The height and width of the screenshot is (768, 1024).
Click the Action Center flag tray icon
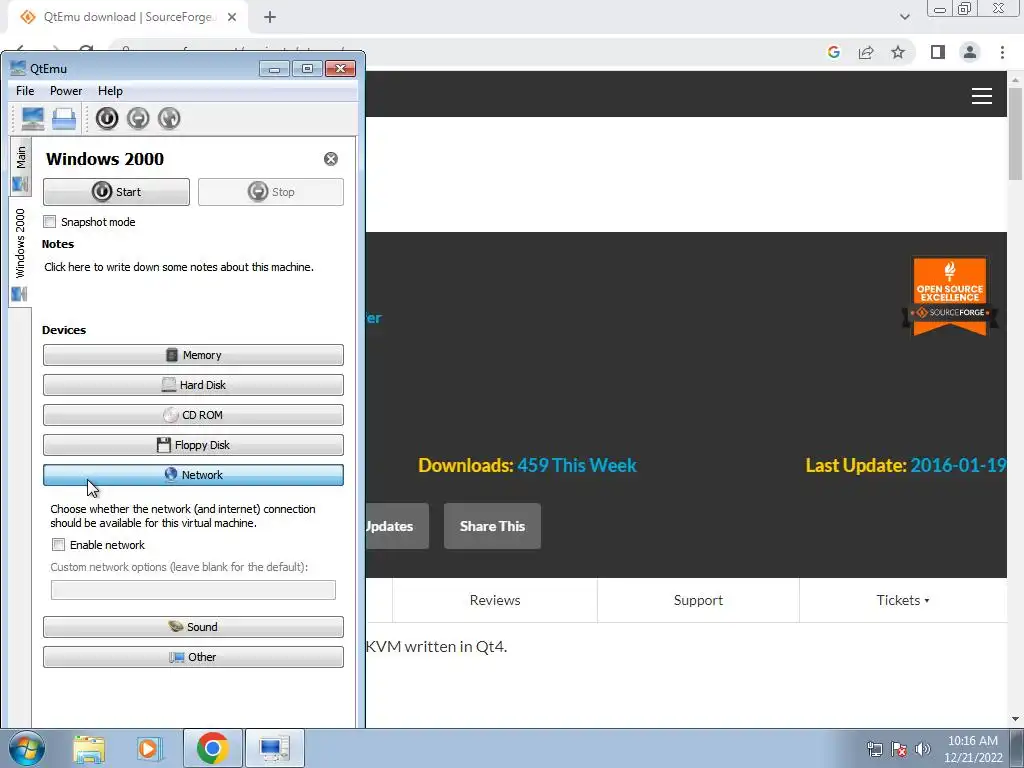(x=899, y=750)
